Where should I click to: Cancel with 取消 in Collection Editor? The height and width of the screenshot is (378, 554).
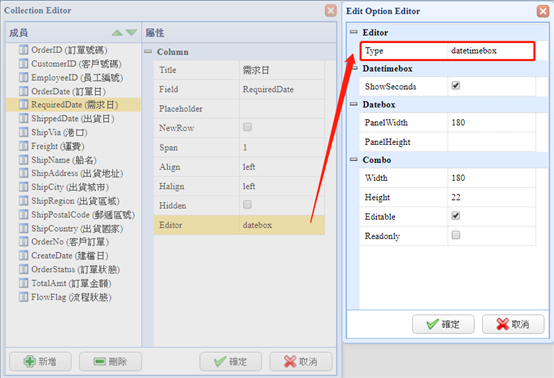pos(301,361)
